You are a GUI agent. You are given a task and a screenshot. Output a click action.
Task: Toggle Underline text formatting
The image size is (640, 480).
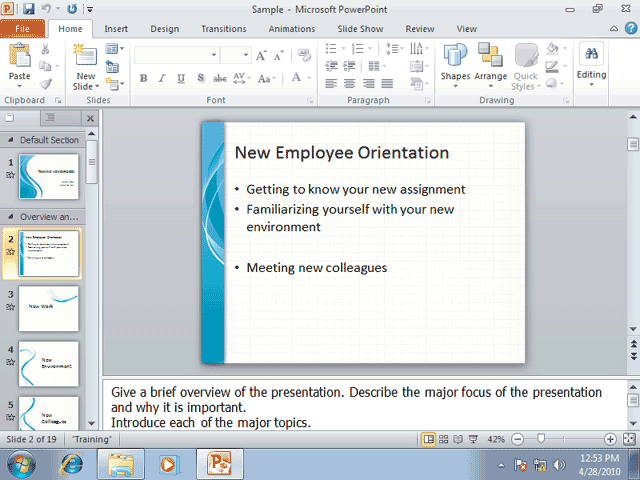180,79
